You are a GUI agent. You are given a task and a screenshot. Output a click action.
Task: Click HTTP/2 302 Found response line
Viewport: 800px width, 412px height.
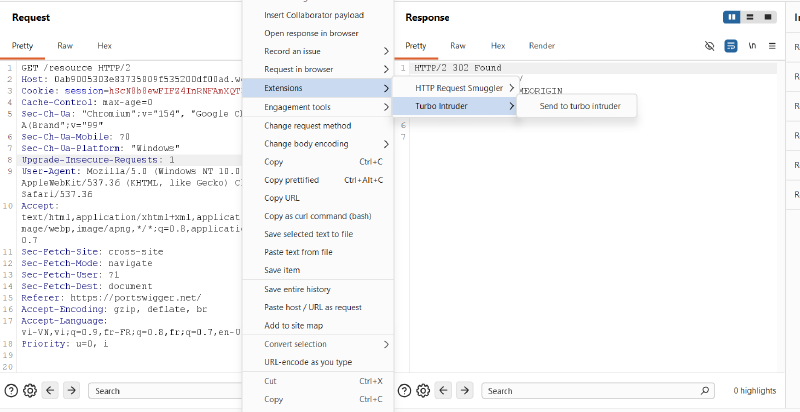point(458,68)
